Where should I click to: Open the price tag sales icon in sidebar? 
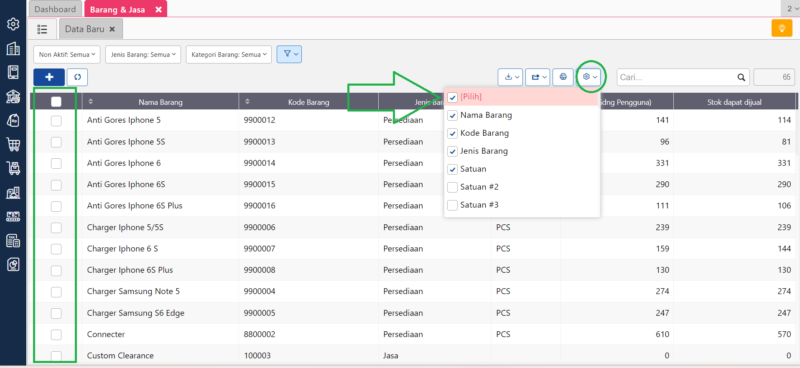[x=13, y=120]
